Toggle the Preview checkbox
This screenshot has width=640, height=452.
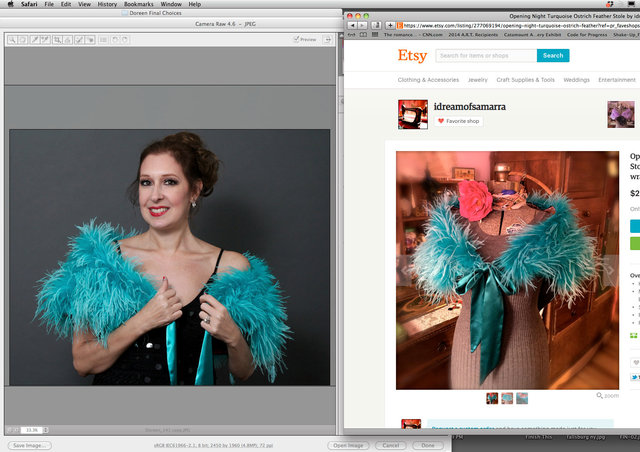point(297,39)
